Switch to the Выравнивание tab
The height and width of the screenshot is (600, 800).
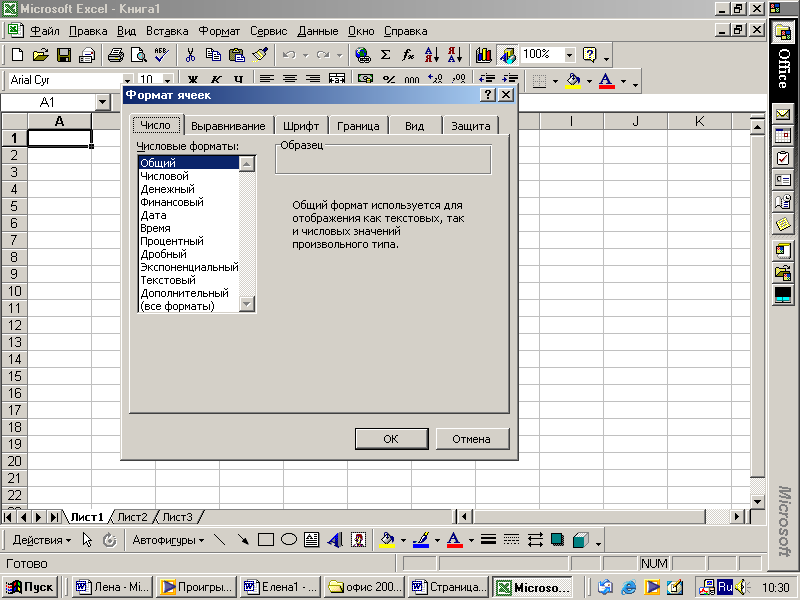click(x=228, y=126)
